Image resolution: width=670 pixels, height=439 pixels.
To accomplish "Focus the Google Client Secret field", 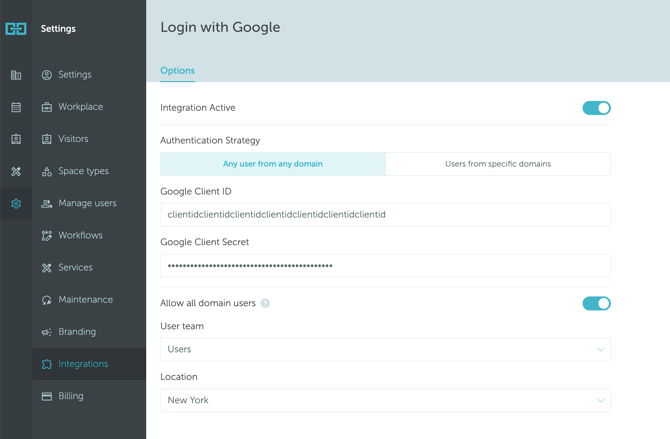I will coord(385,266).
